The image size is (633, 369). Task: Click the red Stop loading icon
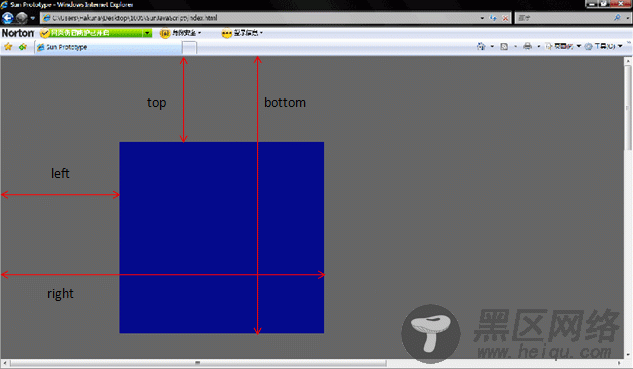[505, 18]
